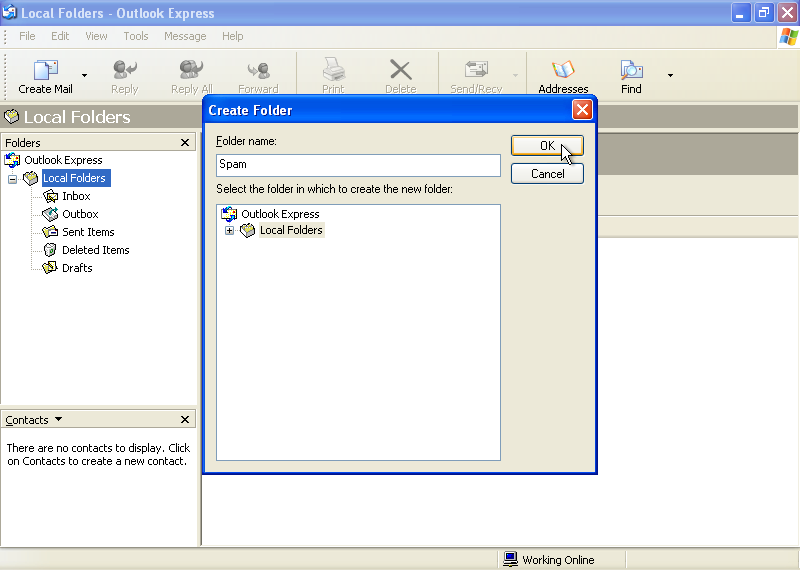Image resolution: width=800 pixels, height=570 pixels.
Task: Confirm folder creation with OK
Action: tap(547, 146)
